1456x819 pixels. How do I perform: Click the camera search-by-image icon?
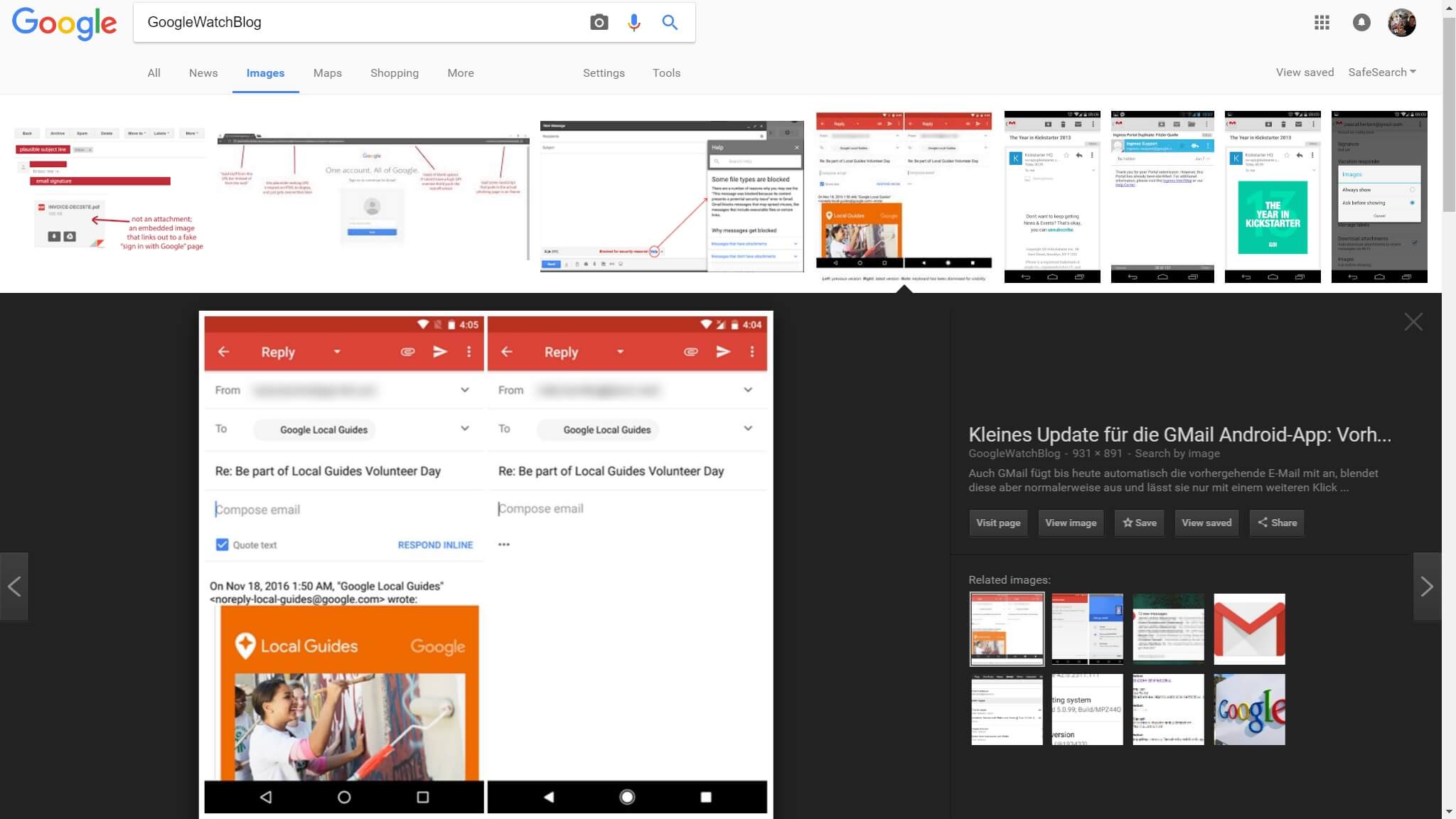click(x=599, y=22)
